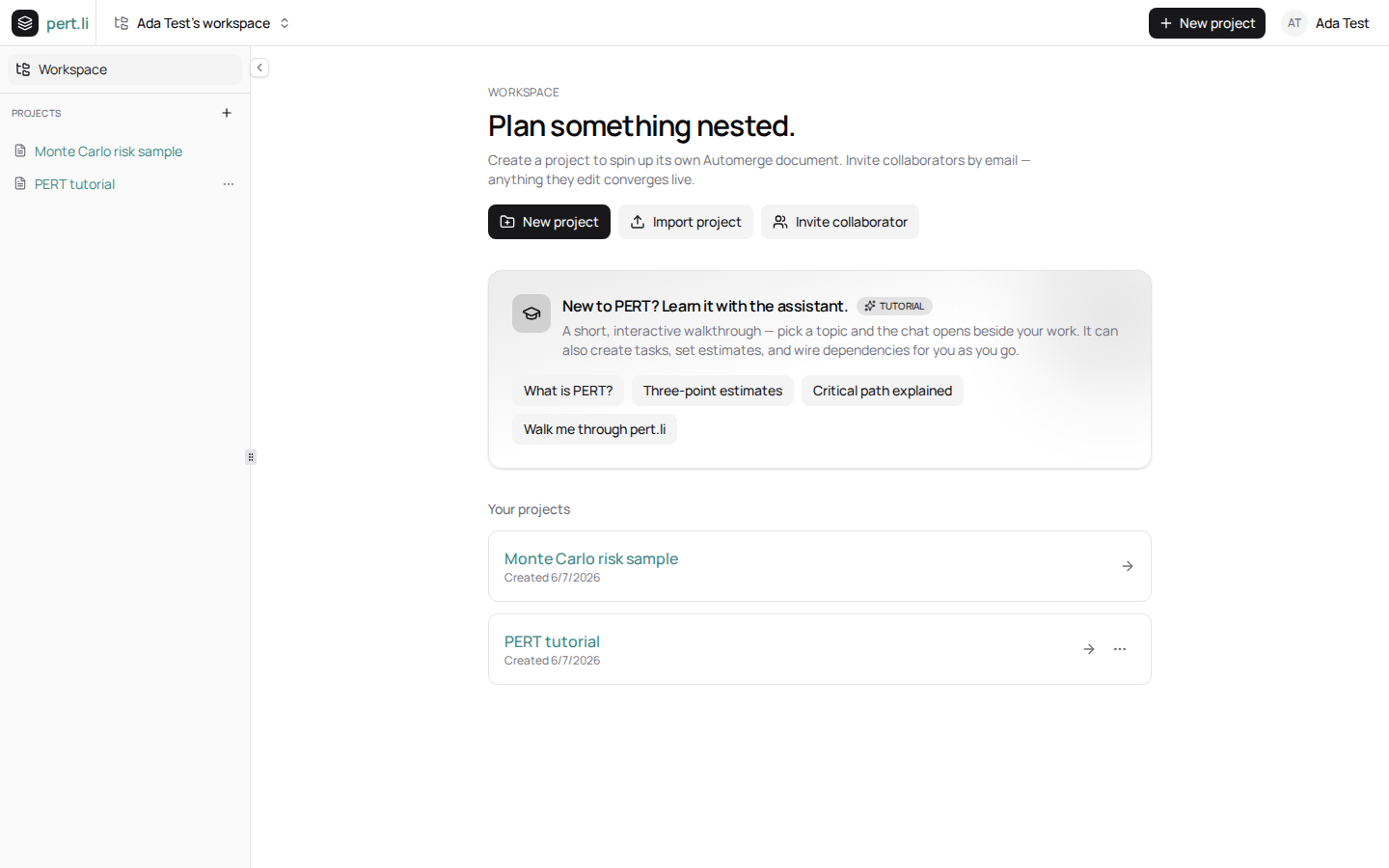Screen dimensions: 1389x868
Task: Open the PERT tutorial card ellipsis menu
Action: click(x=1120, y=649)
